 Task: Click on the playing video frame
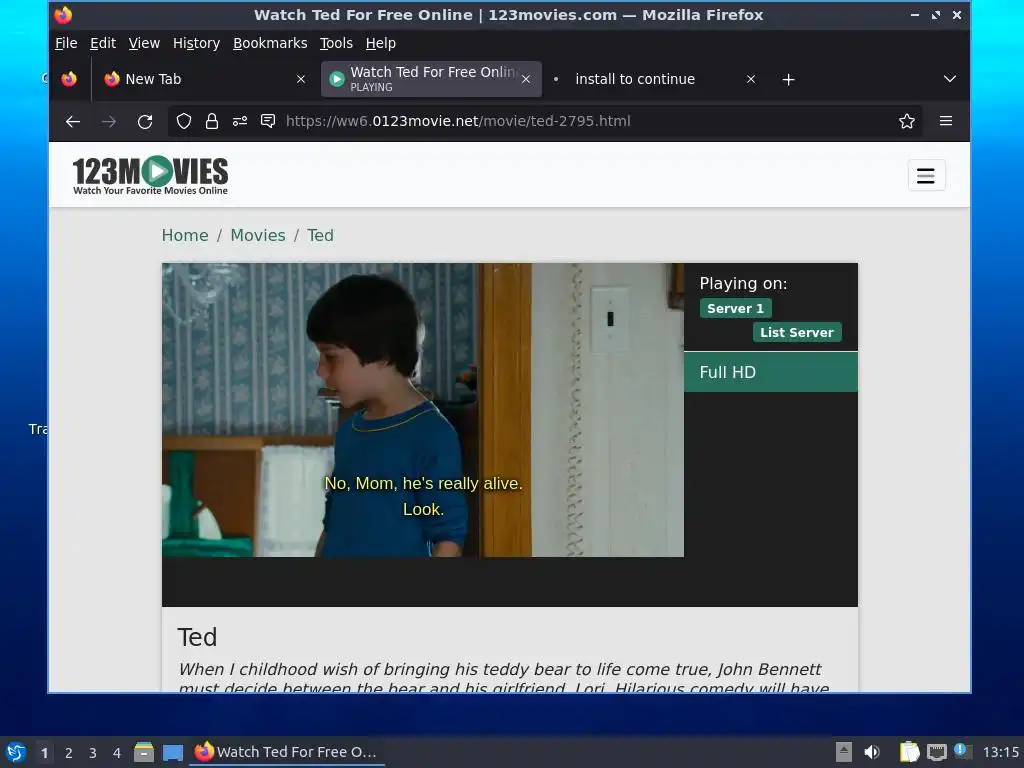click(423, 410)
